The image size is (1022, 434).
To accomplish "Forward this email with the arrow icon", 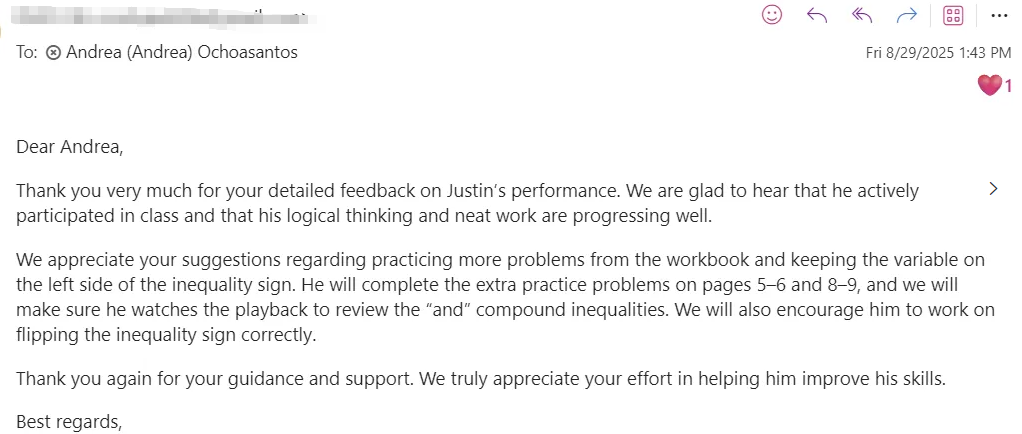I will 907,15.
